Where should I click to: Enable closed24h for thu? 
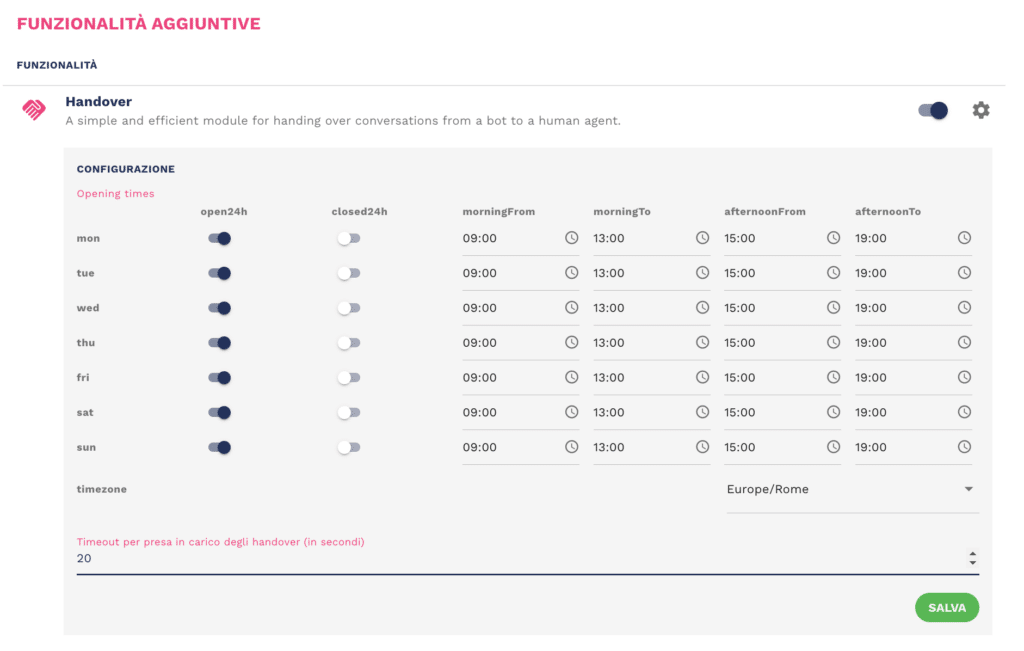tap(349, 343)
